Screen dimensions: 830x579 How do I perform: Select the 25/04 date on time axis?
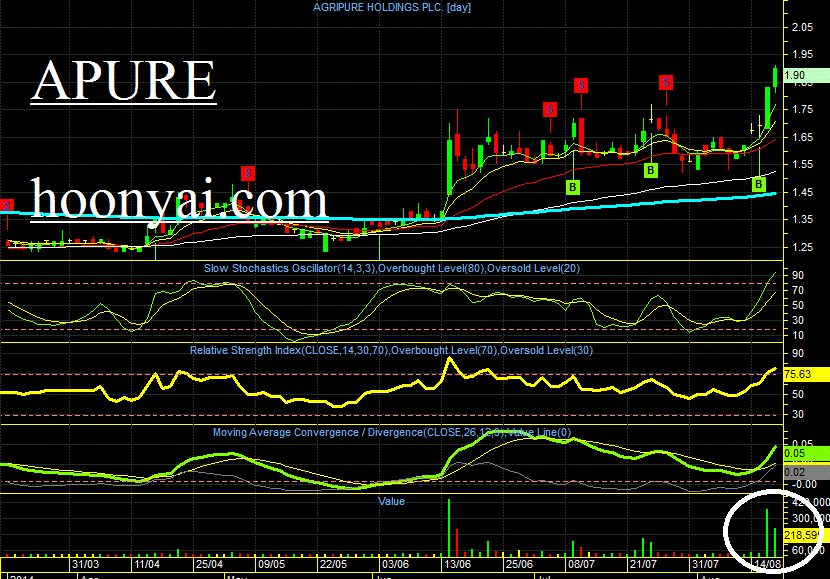click(x=209, y=564)
